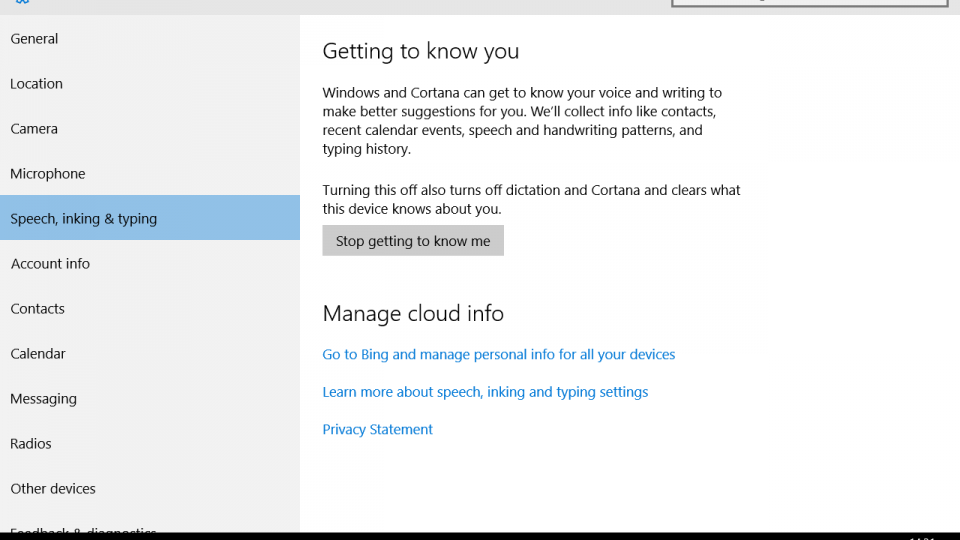Click the Getting to know you heading
This screenshot has width=960, height=540.
pyautogui.click(x=421, y=51)
